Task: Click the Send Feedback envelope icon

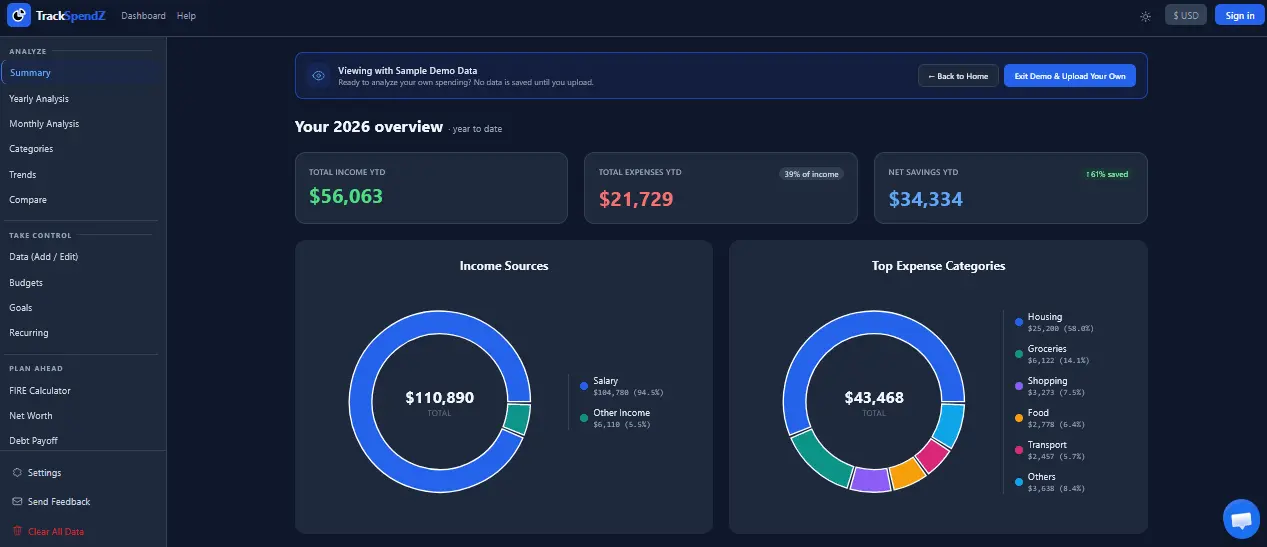Action: coord(17,501)
